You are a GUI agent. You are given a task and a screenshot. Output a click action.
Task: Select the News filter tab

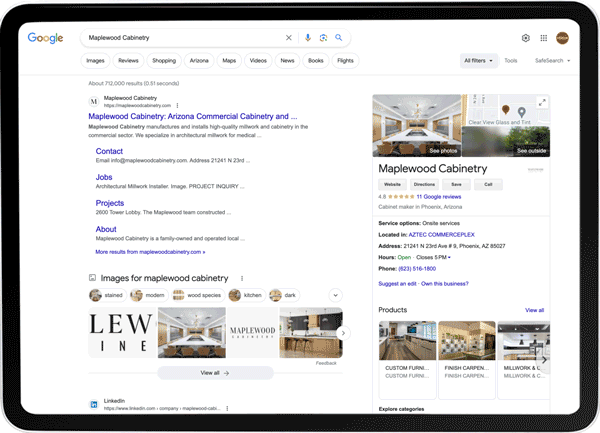(287, 60)
